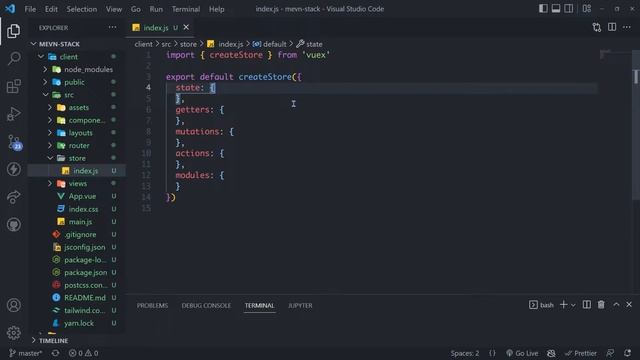Open the Search view in activity bar
Image resolution: width=640 pixels, height=360 pixels.
[13, 58]
